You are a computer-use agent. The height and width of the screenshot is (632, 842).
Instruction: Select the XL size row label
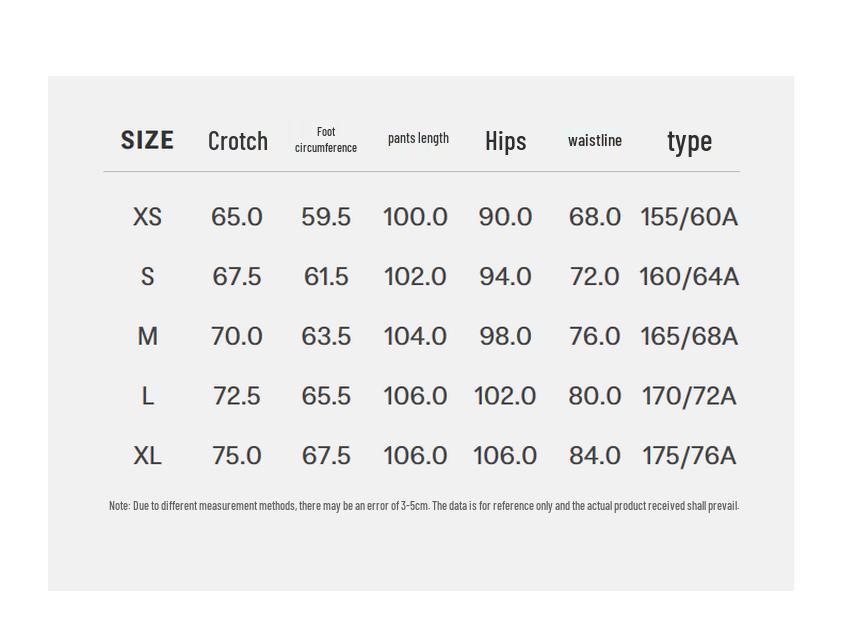coord(147,456)
